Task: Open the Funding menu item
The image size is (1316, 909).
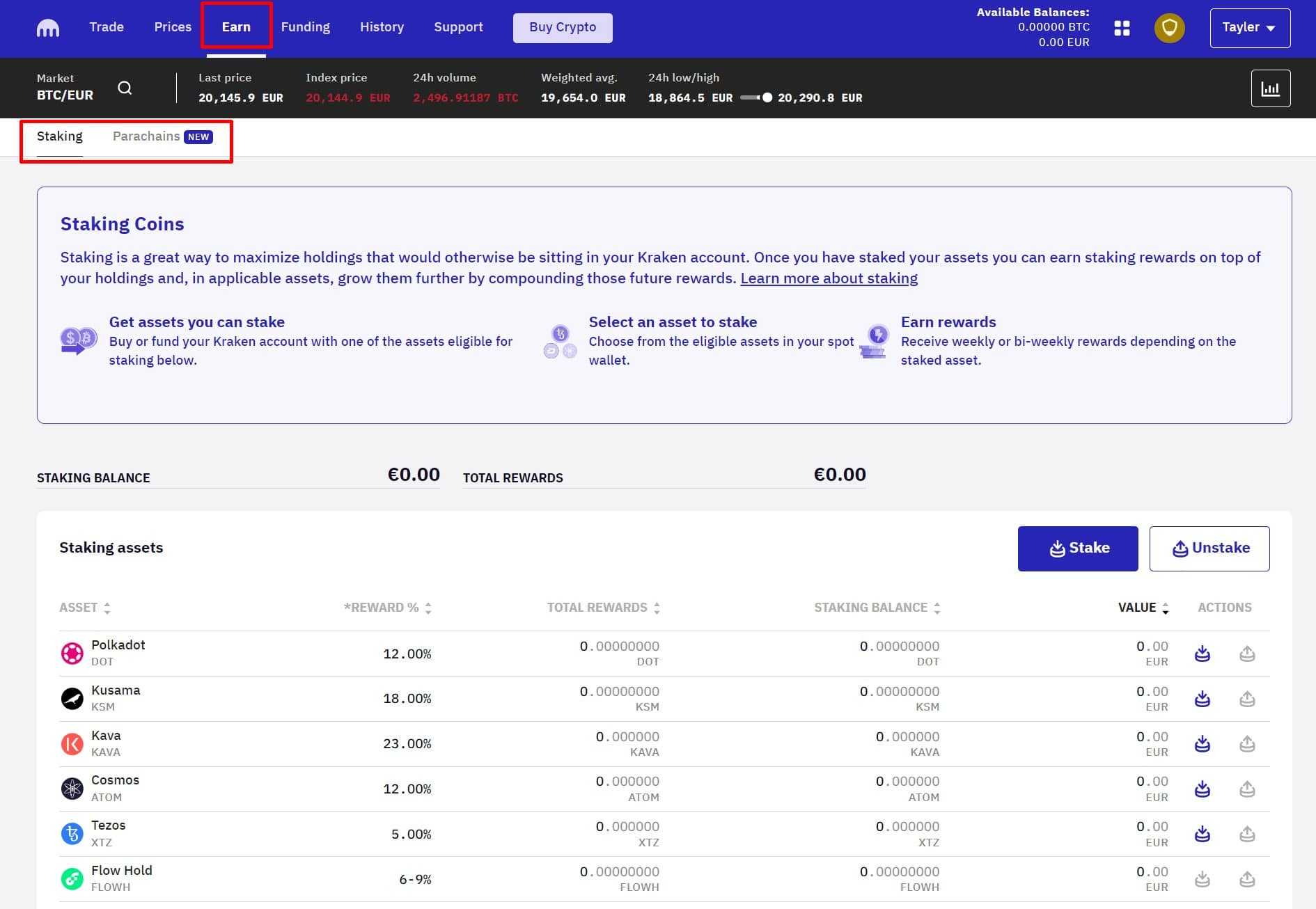Action: click(305, 27)
